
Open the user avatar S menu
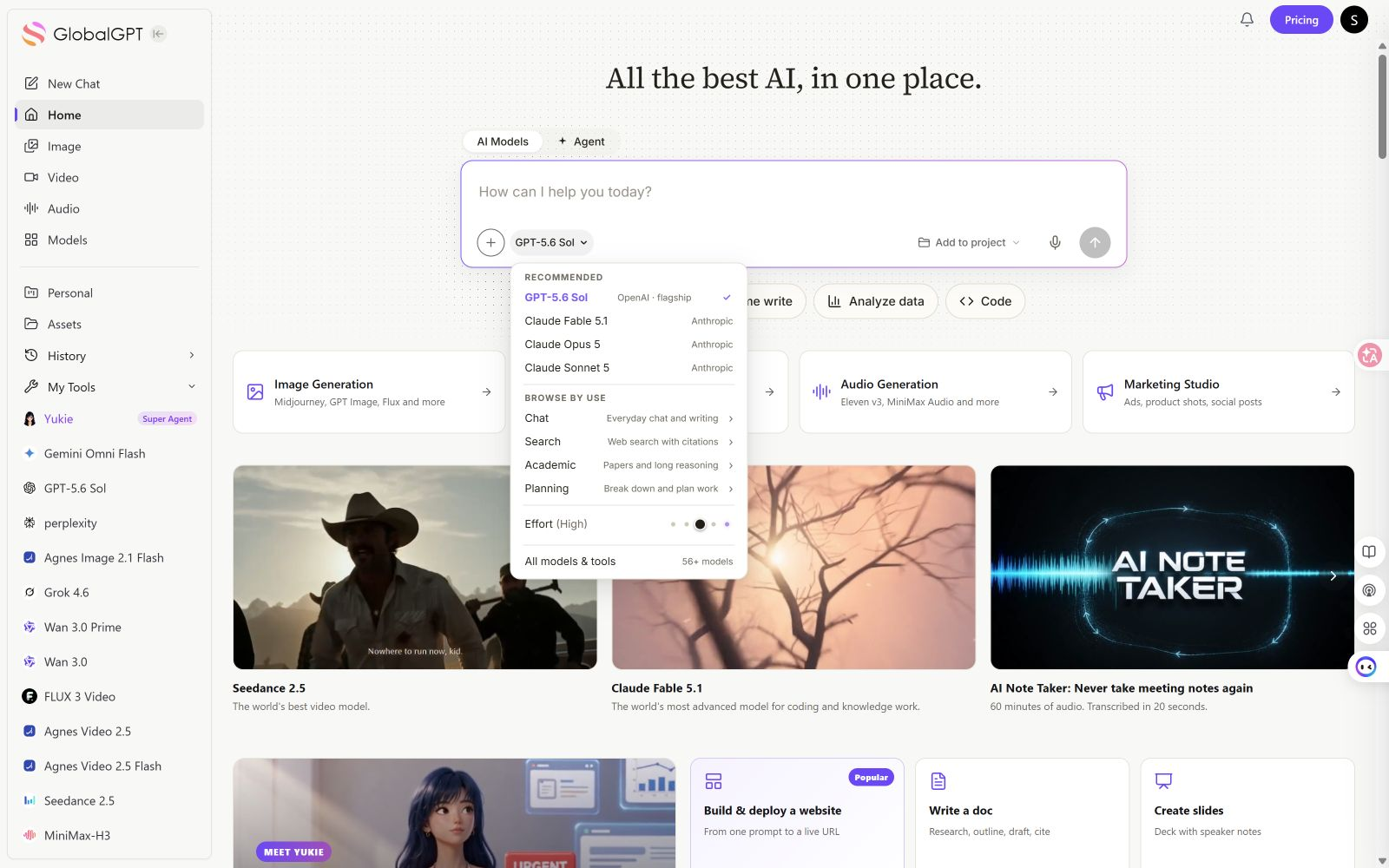[x=1353, y=19]
